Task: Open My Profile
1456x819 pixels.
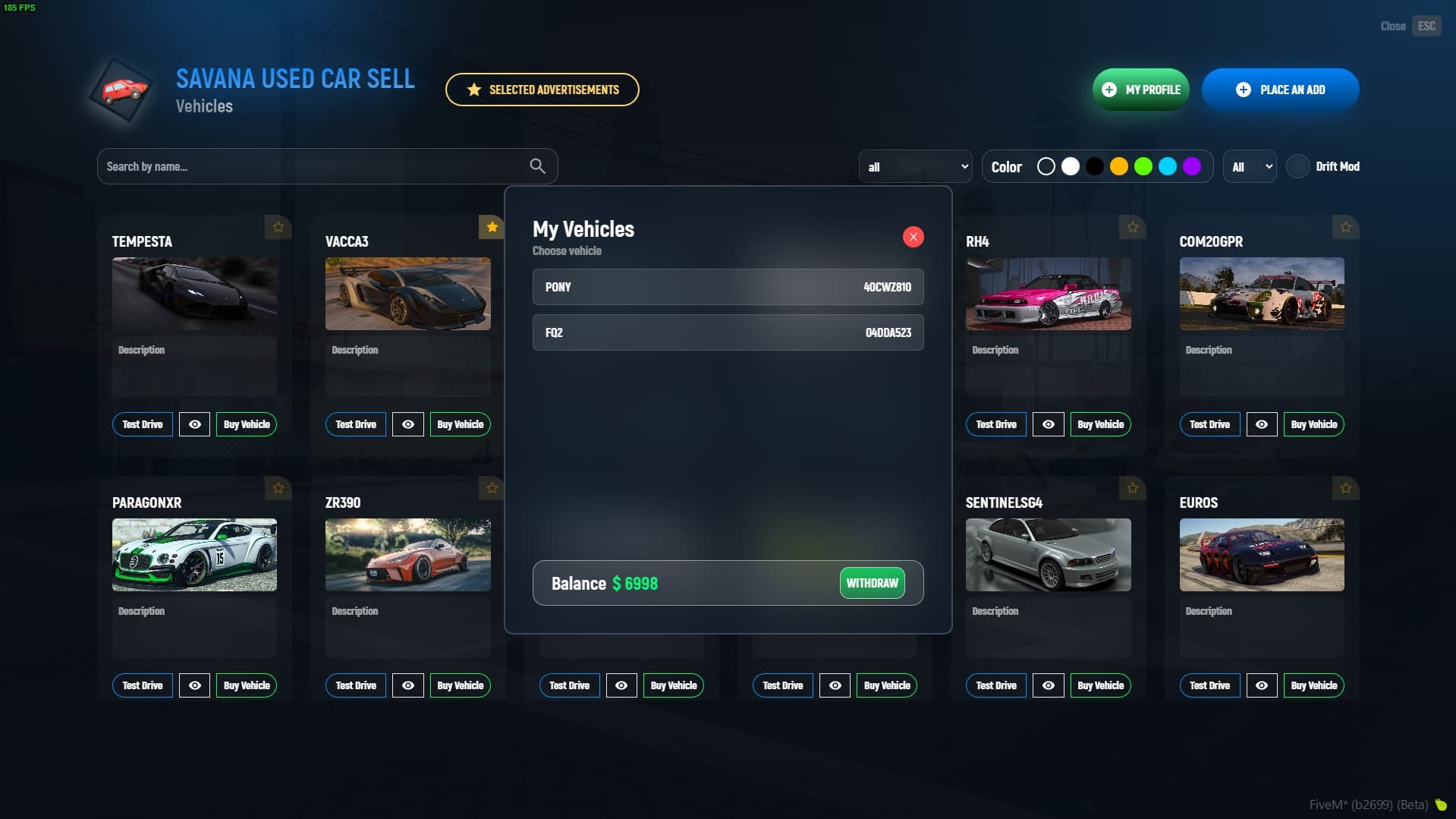Action: point(1140,90)
